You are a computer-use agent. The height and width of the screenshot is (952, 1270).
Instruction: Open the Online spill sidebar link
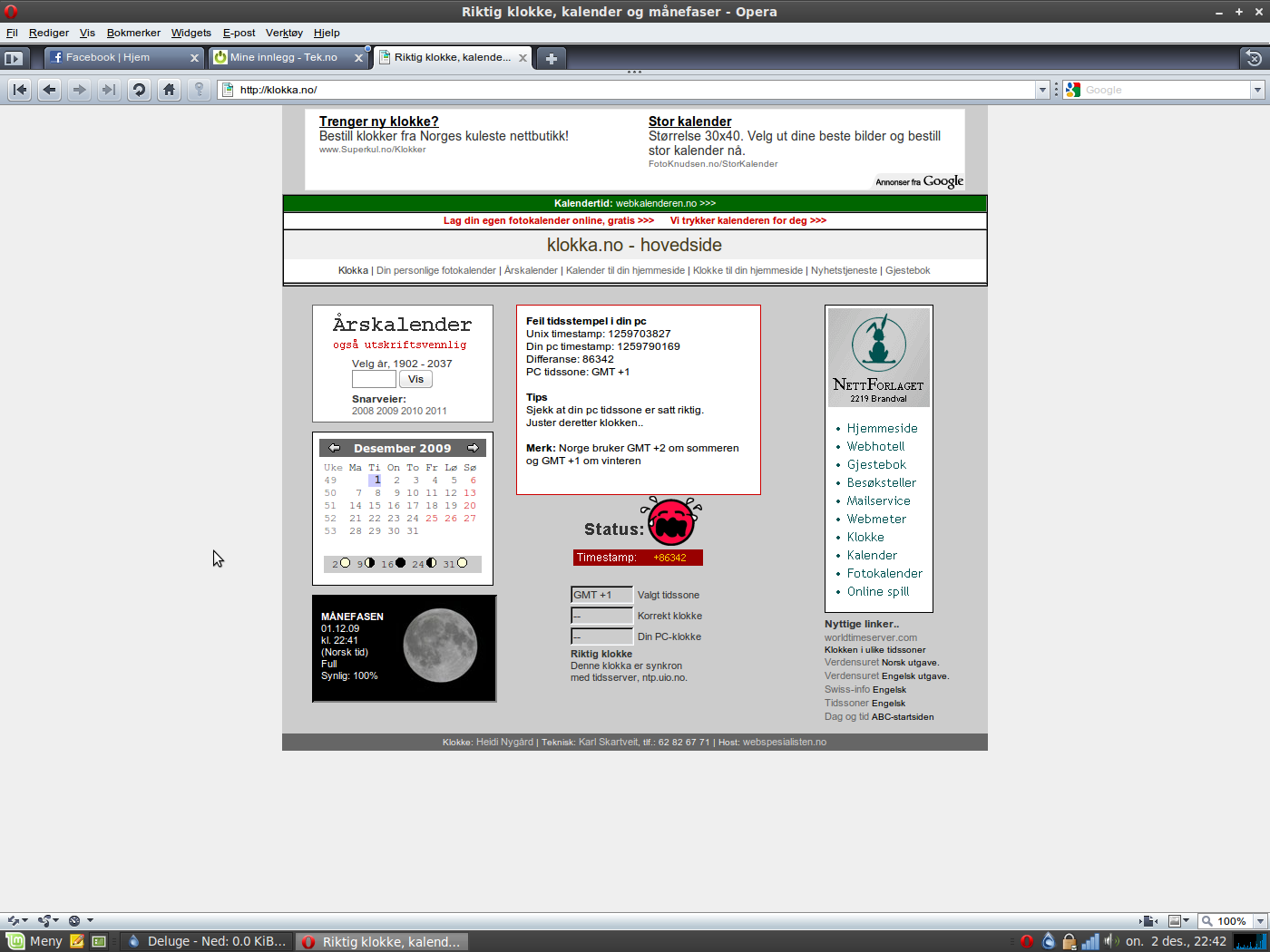(878, 591)
